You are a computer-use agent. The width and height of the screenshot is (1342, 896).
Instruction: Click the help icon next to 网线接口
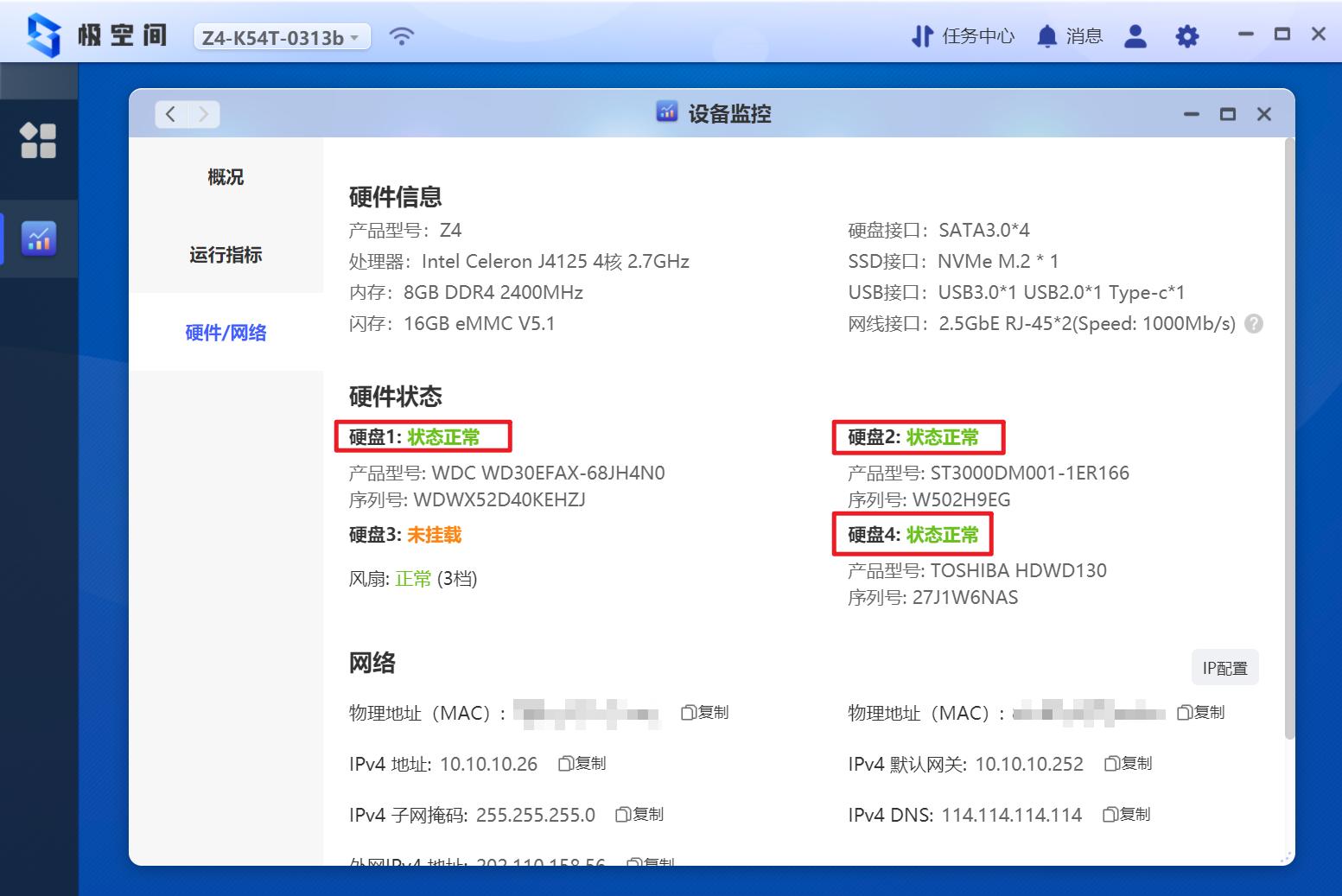pyautogui.click(x=1253, y=323)
